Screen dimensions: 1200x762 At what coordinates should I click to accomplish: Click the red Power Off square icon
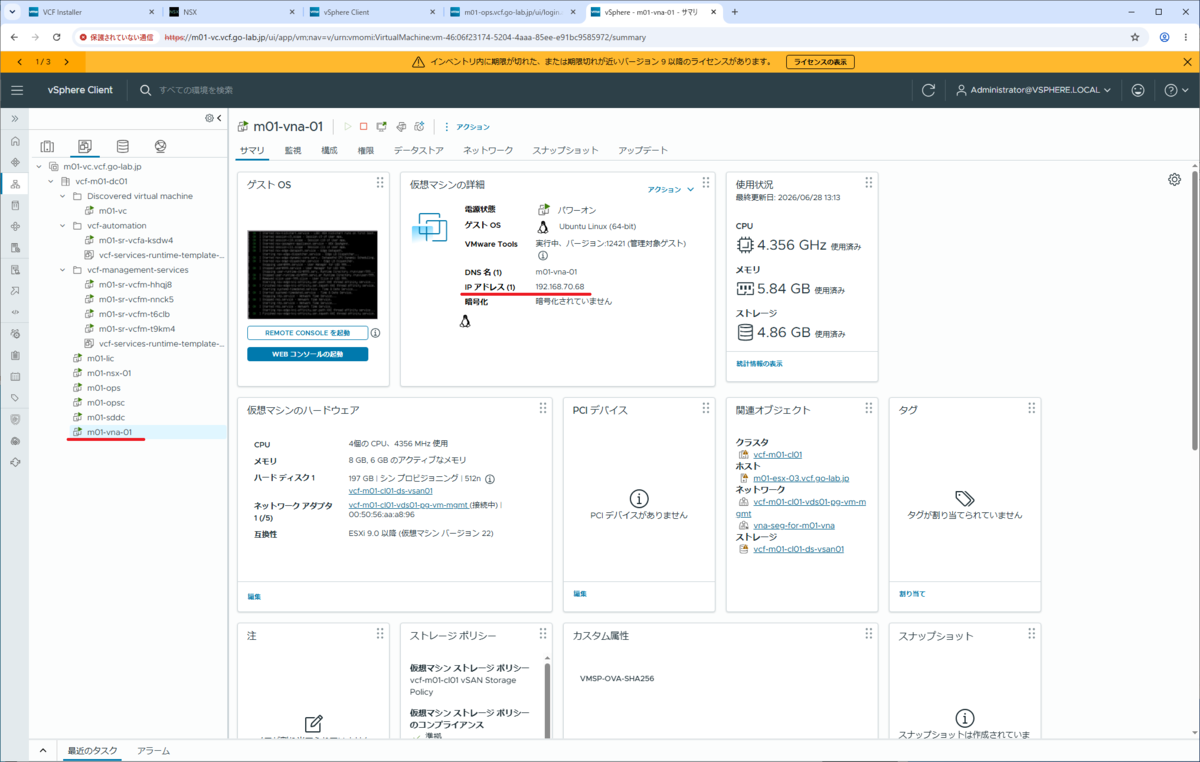364,127
